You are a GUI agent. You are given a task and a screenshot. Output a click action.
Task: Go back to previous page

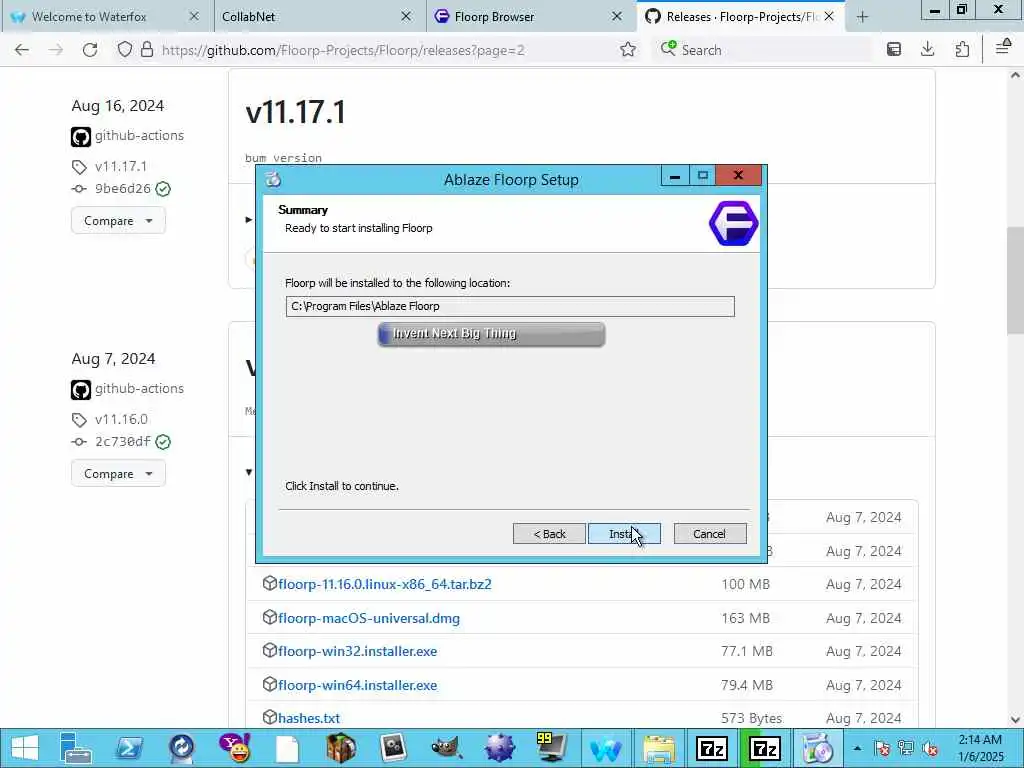[x=22, y=50]
